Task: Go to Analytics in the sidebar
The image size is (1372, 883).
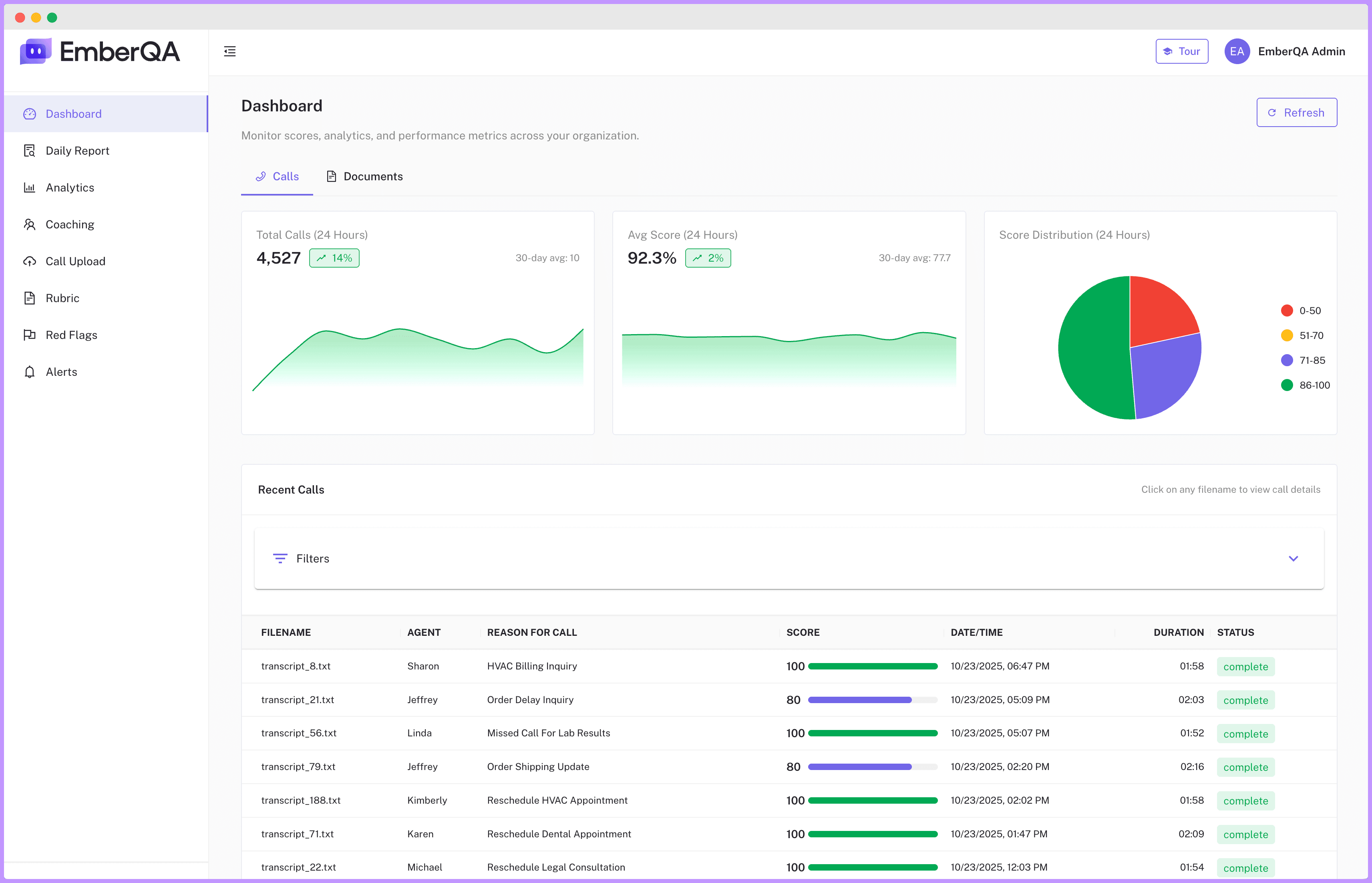Action: pyautogui.click(x=105, y=187)
